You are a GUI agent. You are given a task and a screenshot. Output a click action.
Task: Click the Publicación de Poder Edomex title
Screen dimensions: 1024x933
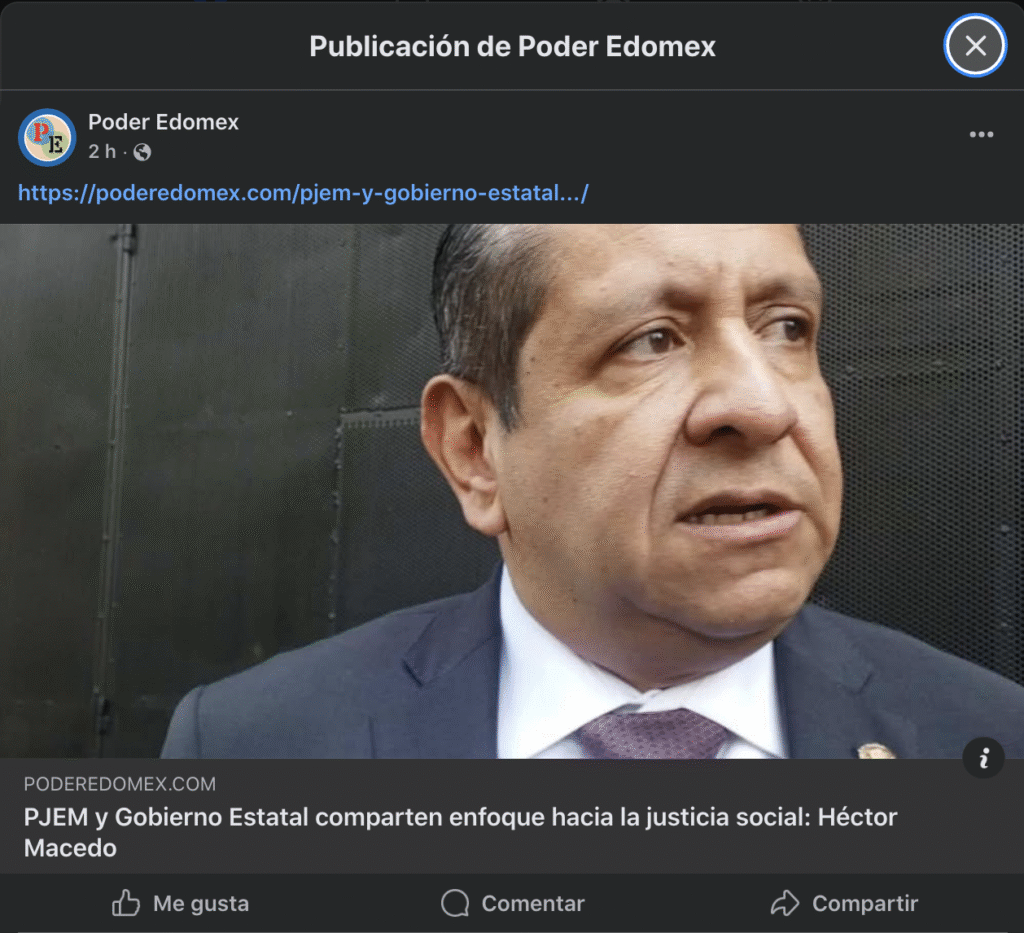[x=512, y=46]
